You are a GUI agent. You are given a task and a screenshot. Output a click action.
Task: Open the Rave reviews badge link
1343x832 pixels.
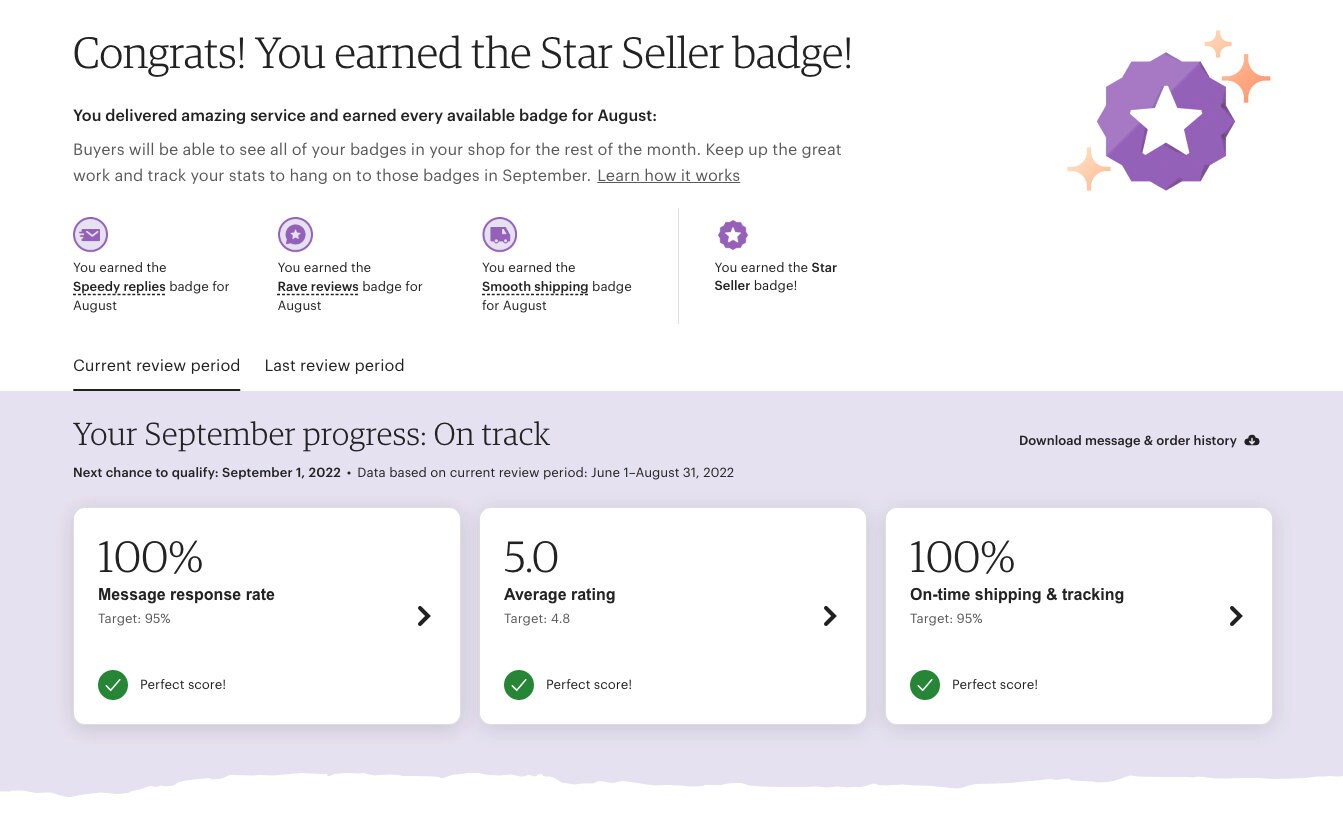point(318,287)
